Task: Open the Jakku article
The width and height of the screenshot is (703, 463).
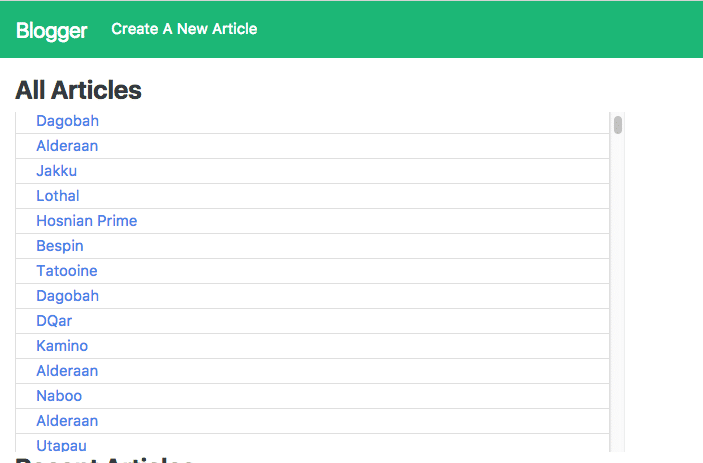Action: pos(56,171)
